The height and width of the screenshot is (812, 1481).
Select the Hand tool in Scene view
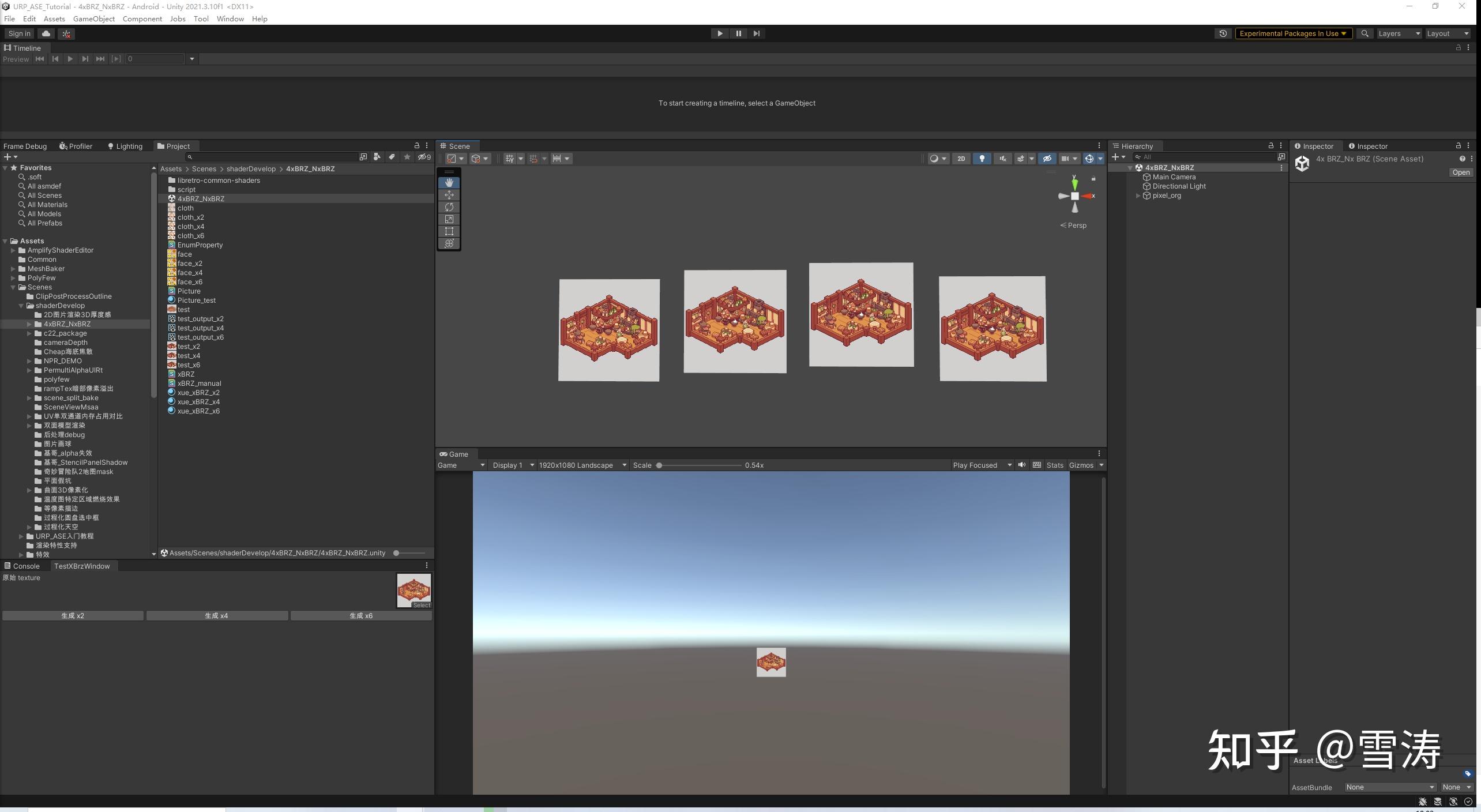pyautogui.click(x=449, y=183)
